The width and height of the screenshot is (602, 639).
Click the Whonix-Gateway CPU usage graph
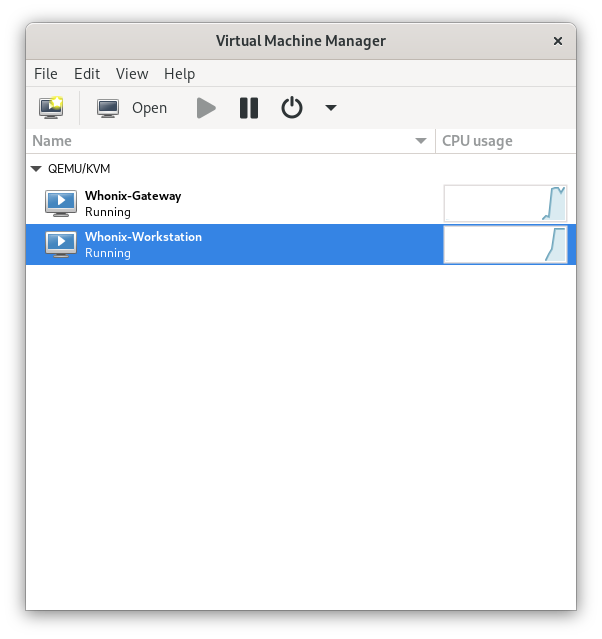(x=505, y=203)
